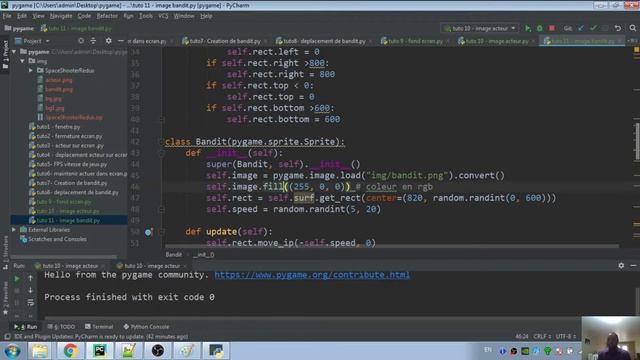Open run configuration dropdown tuto 10
The width and height of the screenshot is (640, 360).
[x=480, y=28]
